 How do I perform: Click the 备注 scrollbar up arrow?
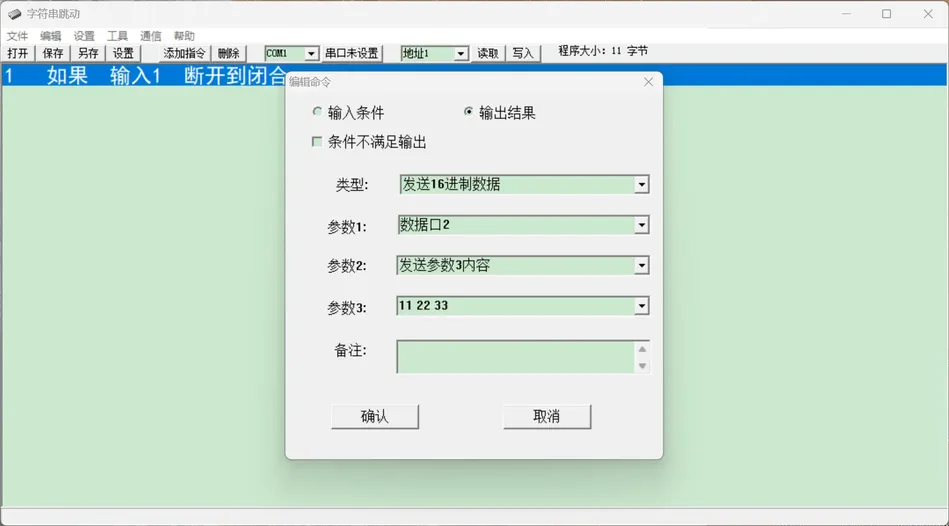click(x=642, y=349)
